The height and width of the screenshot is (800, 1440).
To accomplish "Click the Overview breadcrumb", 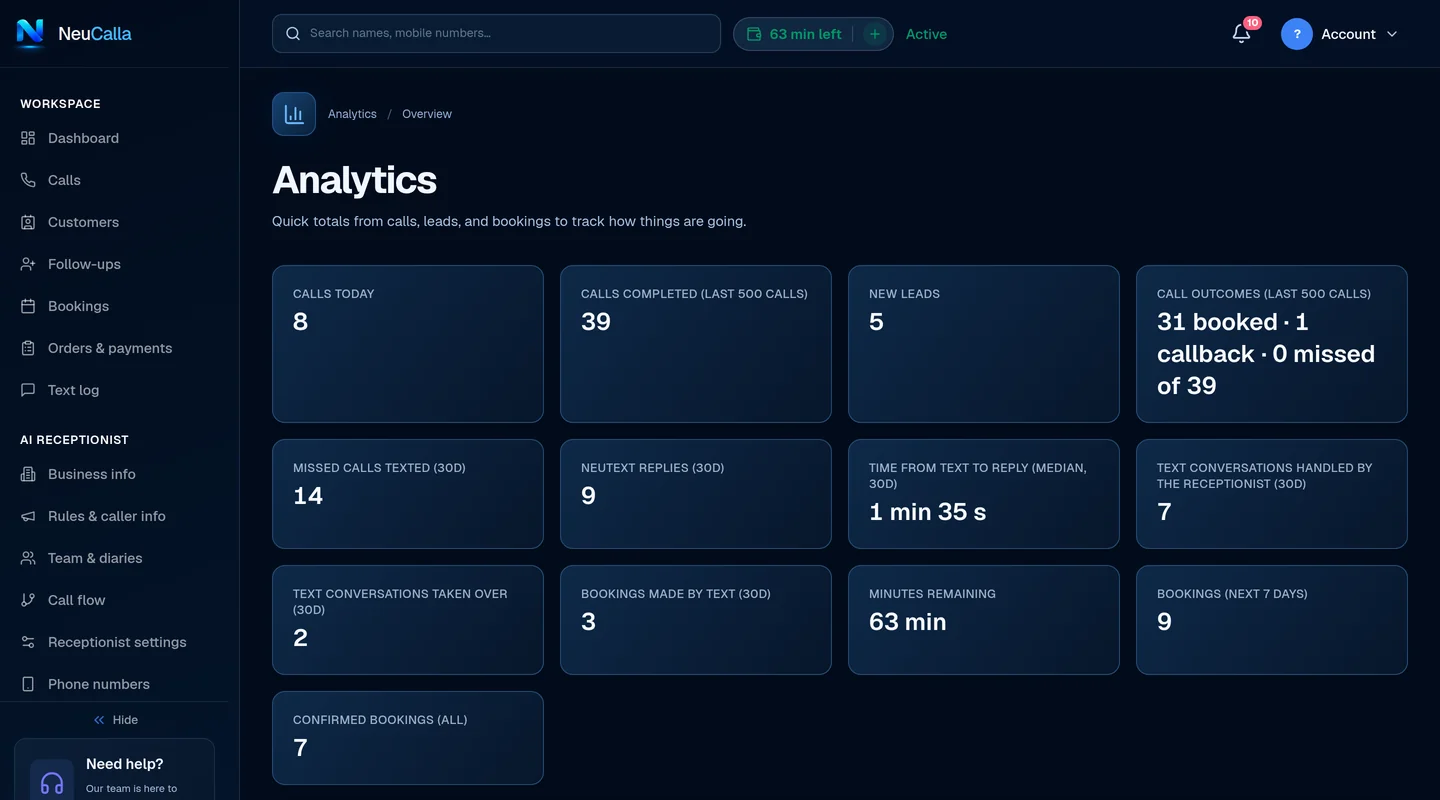I will click(427, 114).
